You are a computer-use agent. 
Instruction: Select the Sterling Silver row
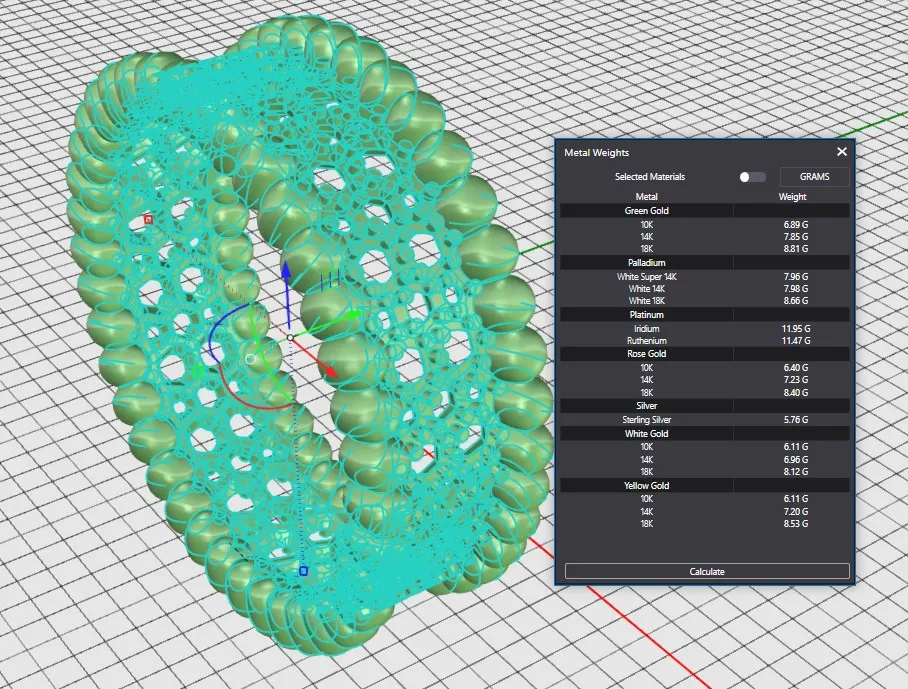click(647, 420)
